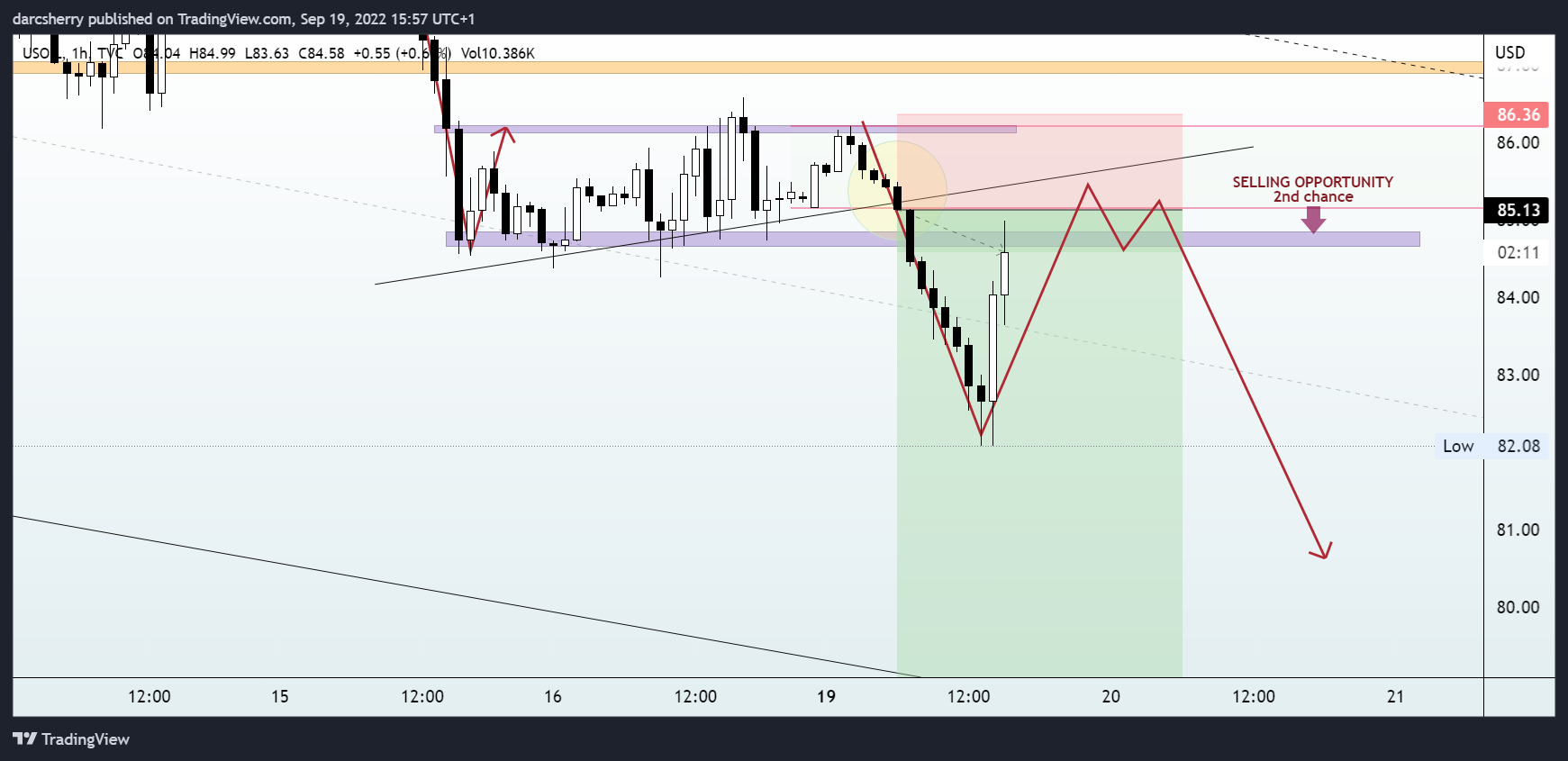The height and width of the screenshot is (761, 1568).
Task: Click the '2nd chance' text annotation
Action: click(x=1312, y=197)
